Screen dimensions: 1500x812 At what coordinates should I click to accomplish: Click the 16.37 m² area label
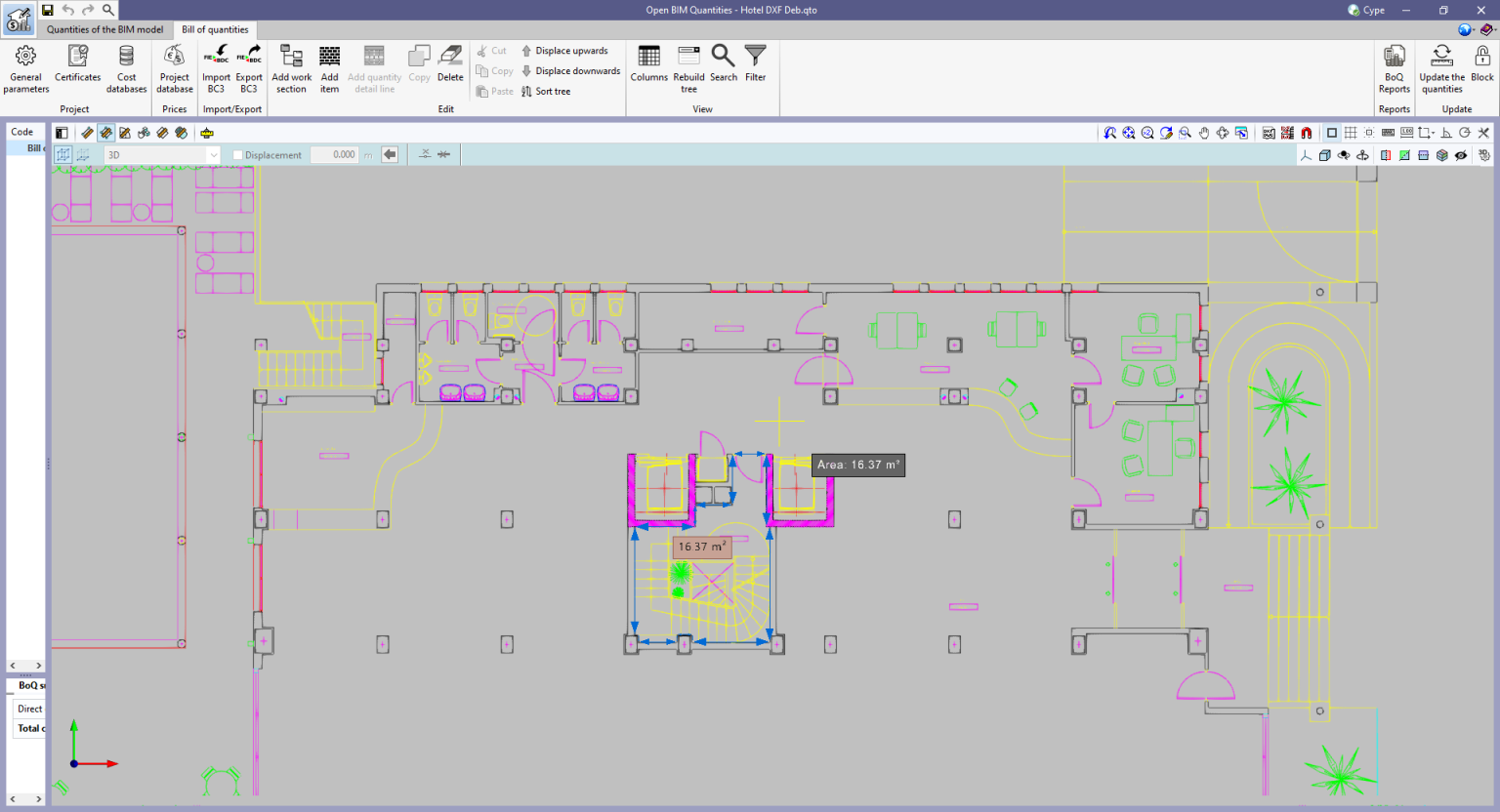(702, 547)
